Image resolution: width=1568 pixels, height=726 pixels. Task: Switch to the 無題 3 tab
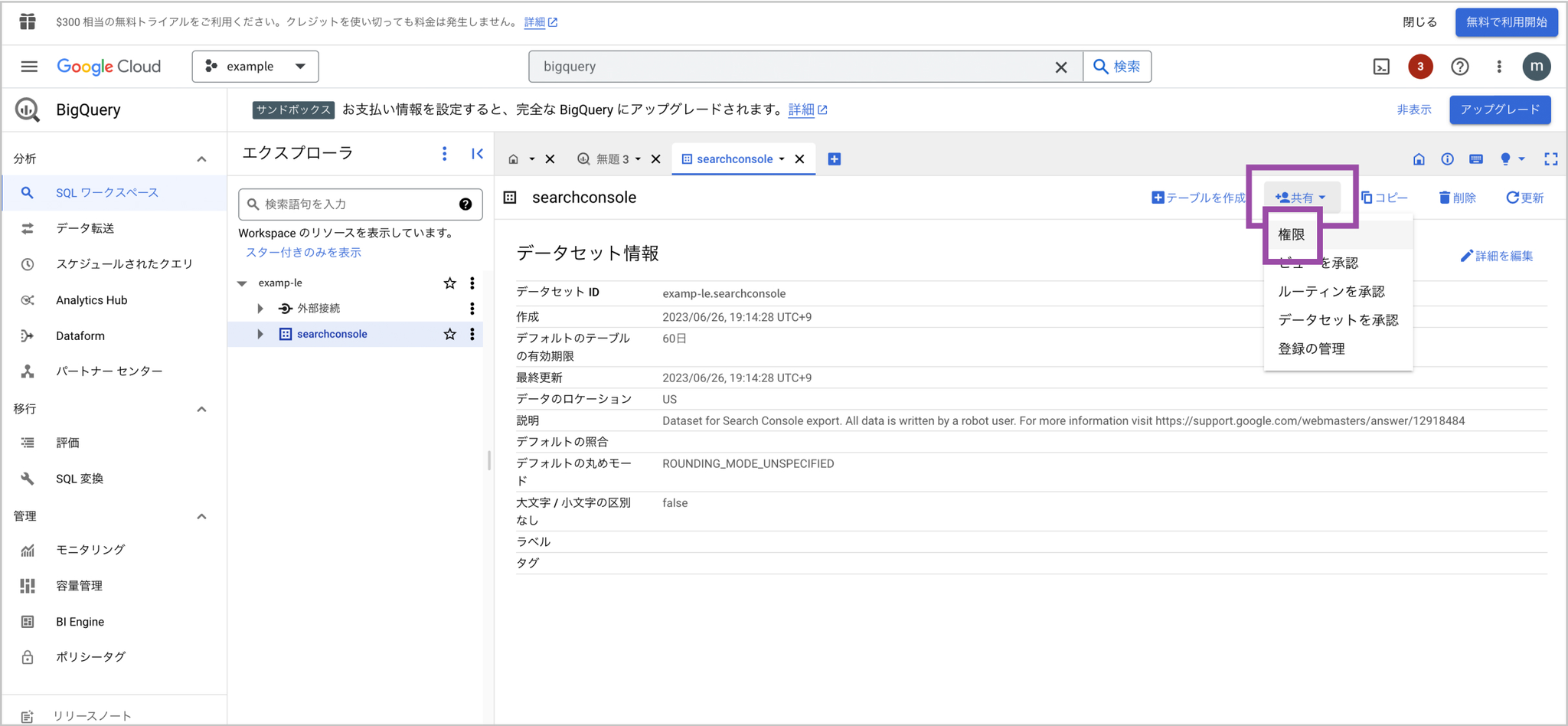(611, 159)
